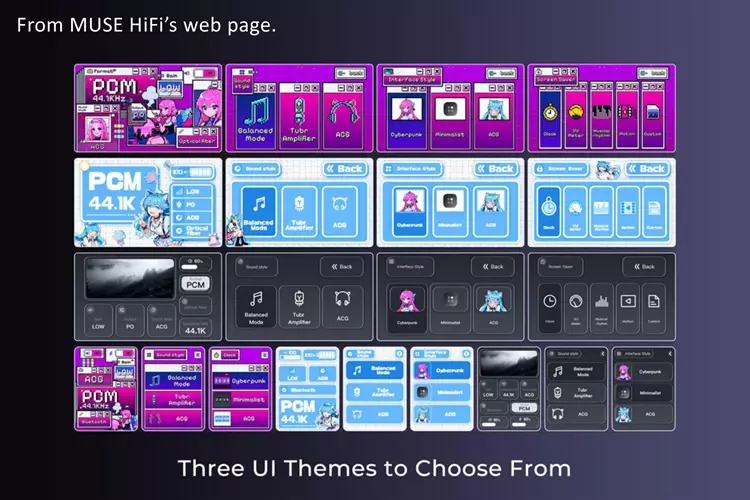Choose Custom document tile in dark Screen Saver screen

[653, 308]
